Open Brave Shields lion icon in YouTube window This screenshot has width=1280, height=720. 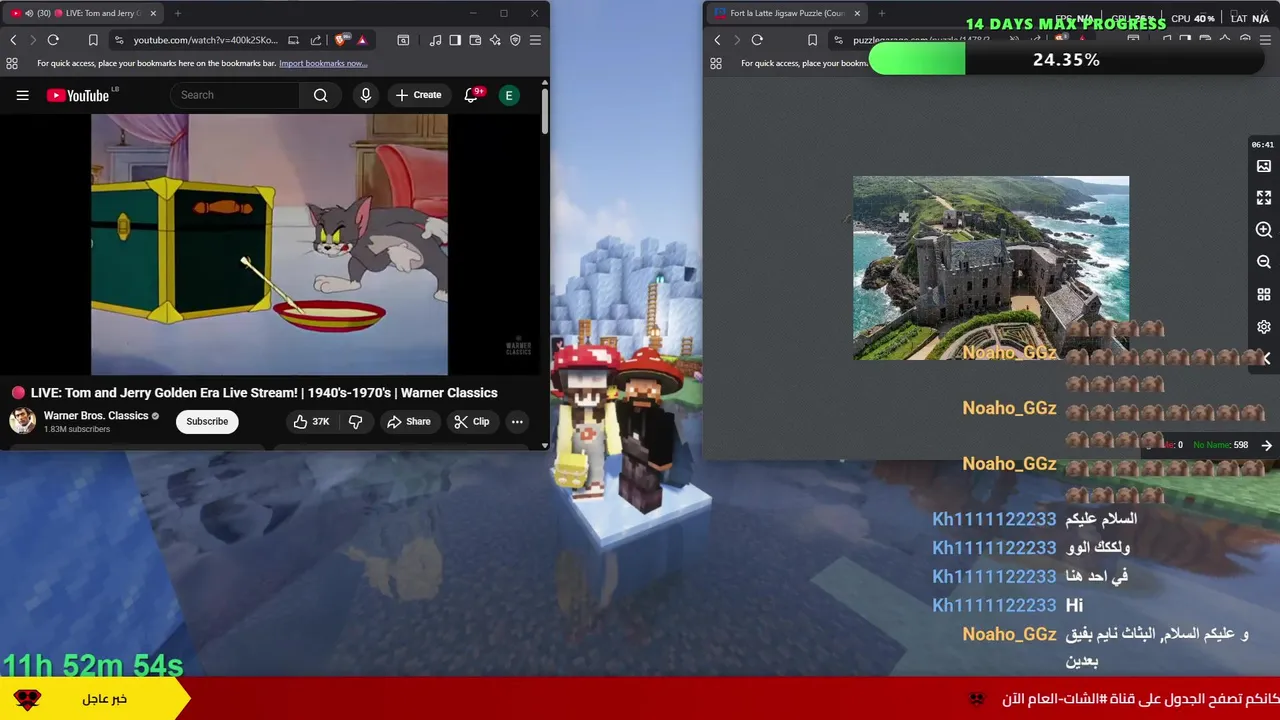(342, 40)
